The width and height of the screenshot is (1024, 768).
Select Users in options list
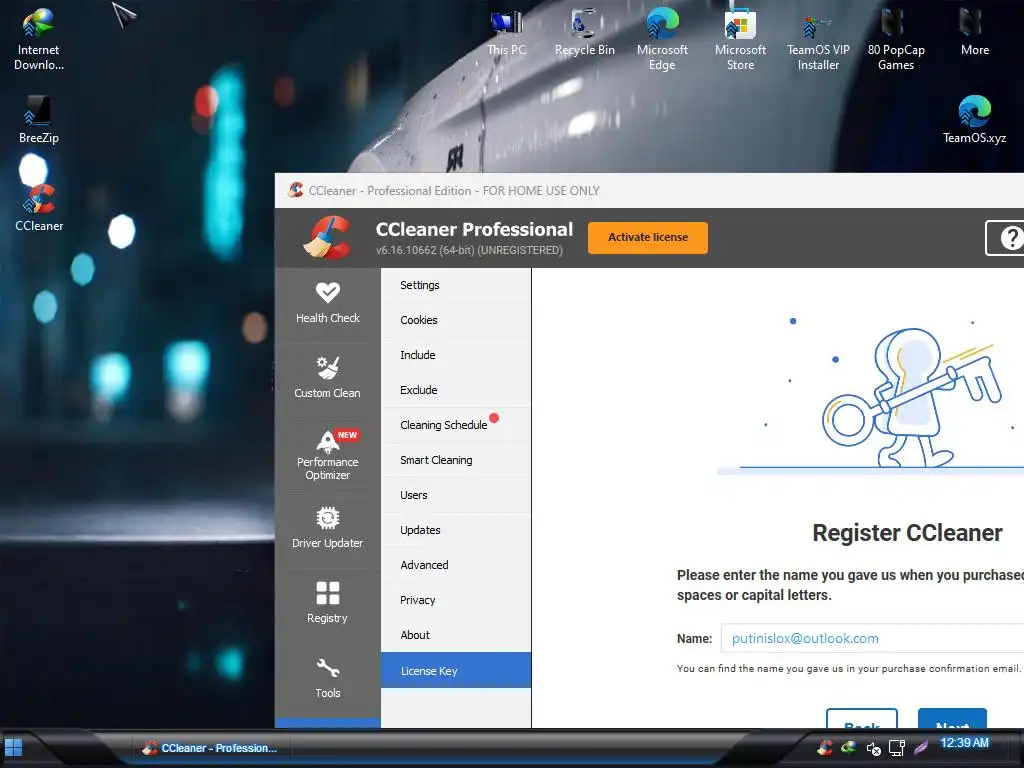456,495
